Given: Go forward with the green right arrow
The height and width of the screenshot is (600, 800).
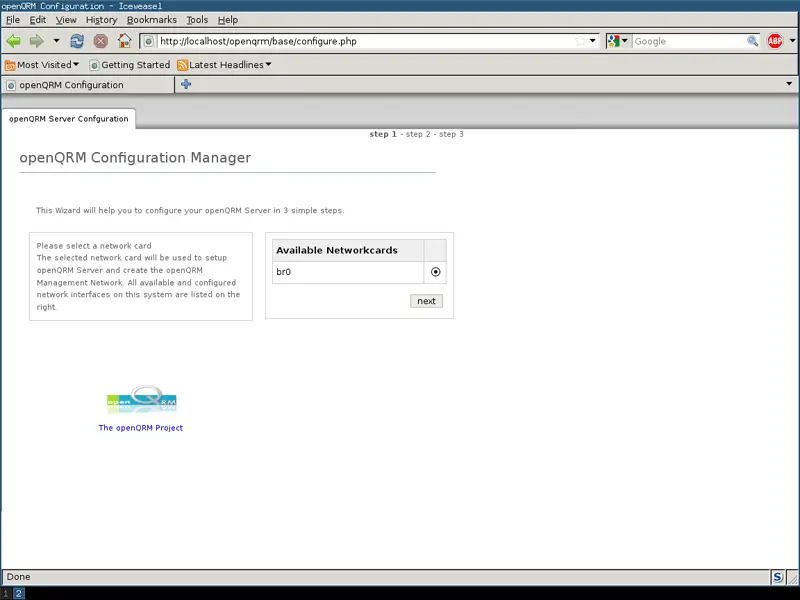Looking at the screenshot, I should click(x=37, y=41).
